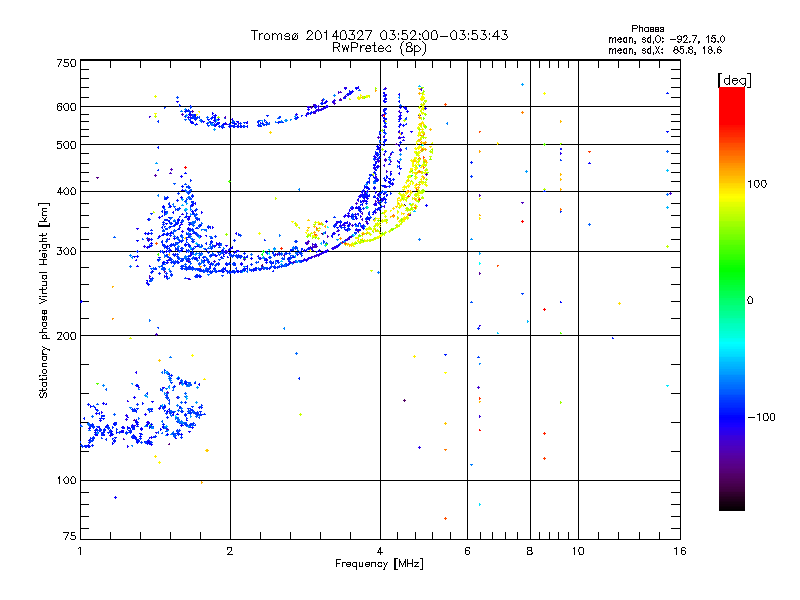Select the "mean, sd,X: 85.8, 18.6" line
The height and width of the screenshot is (600, 800).
[665, 50]
